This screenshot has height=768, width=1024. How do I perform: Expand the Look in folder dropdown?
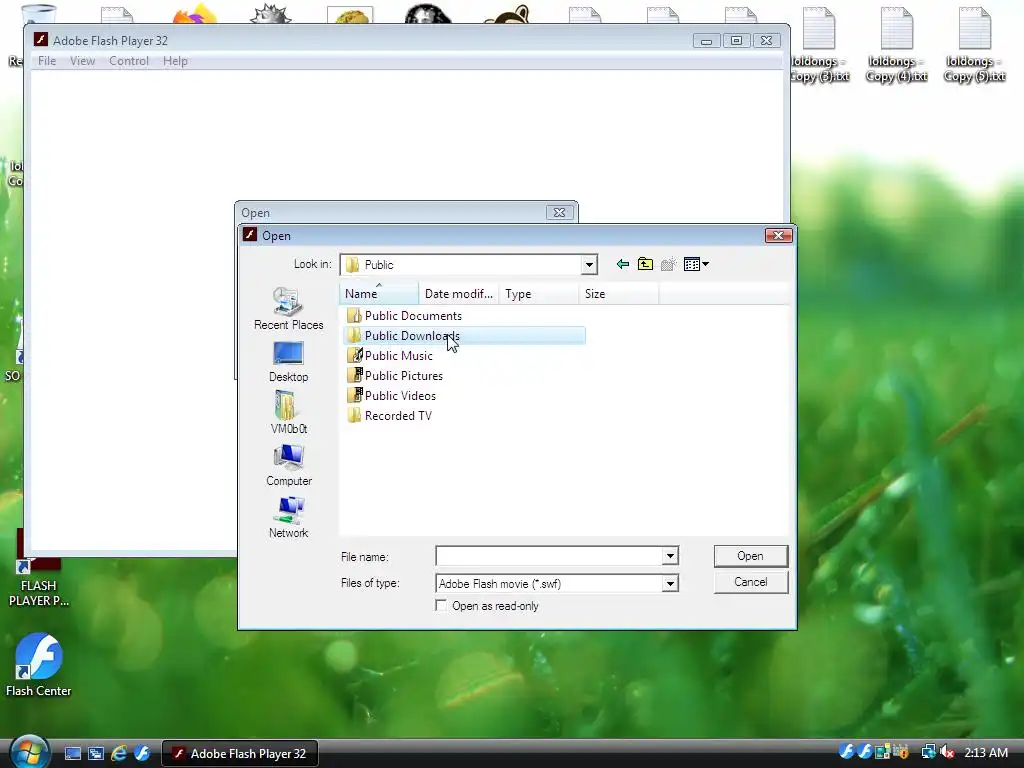click(x=589, y=264)
